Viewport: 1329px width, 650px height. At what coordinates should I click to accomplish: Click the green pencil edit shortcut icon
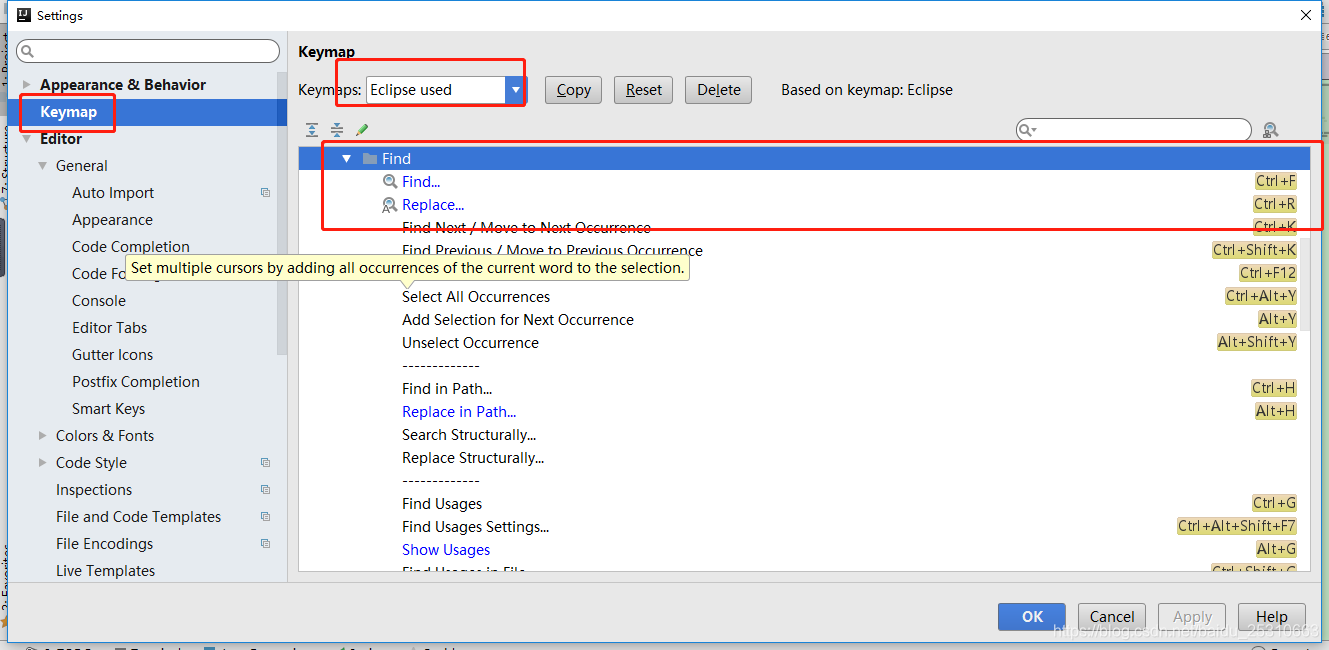pyautogui.click(x=362, y=130)
